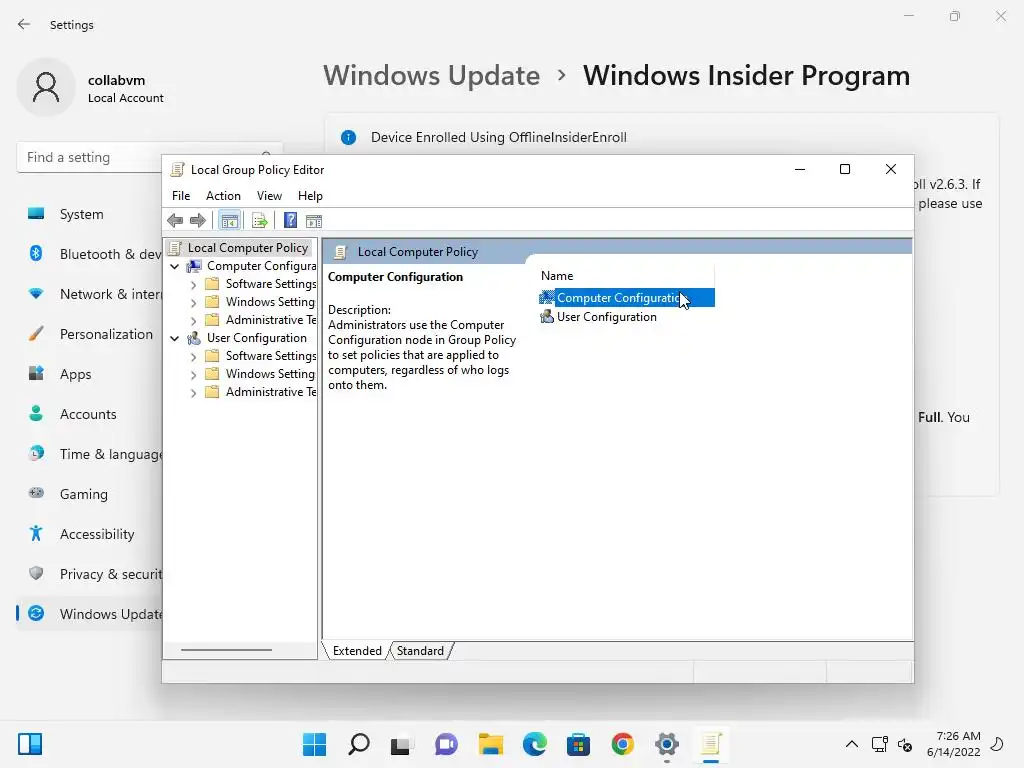Viewport: 1024px width, 768px height.
Task: Expand Software Settings under Computer Configuration
Action: pyautogui.click(x=193, y=285)
